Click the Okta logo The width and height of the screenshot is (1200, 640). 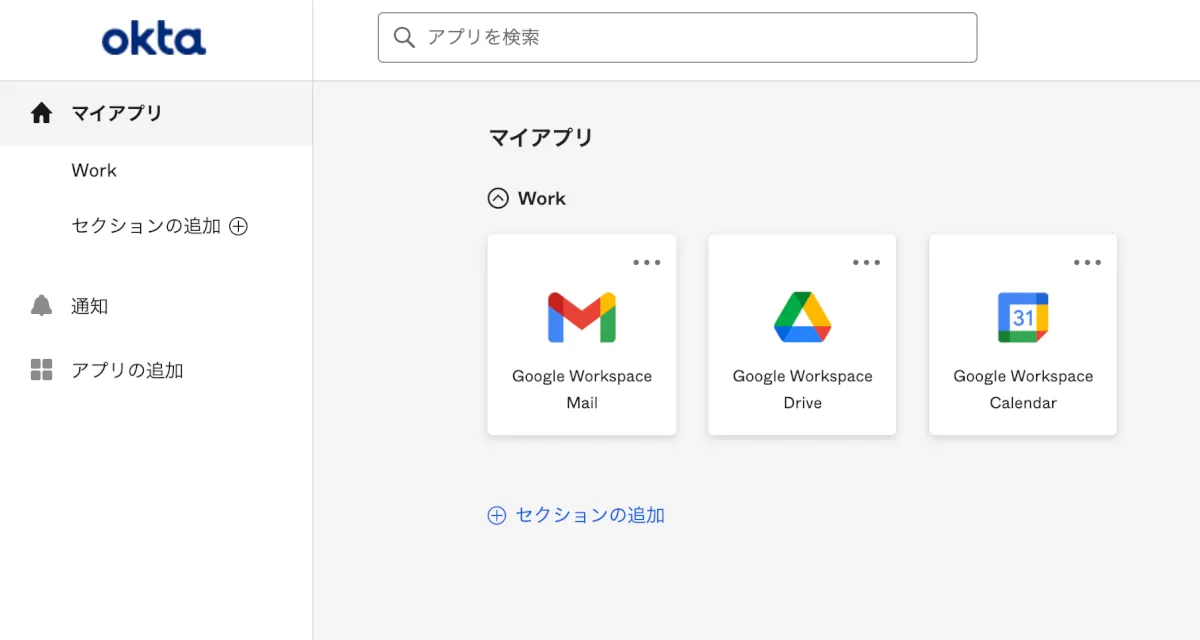click(x=154, y=40)
